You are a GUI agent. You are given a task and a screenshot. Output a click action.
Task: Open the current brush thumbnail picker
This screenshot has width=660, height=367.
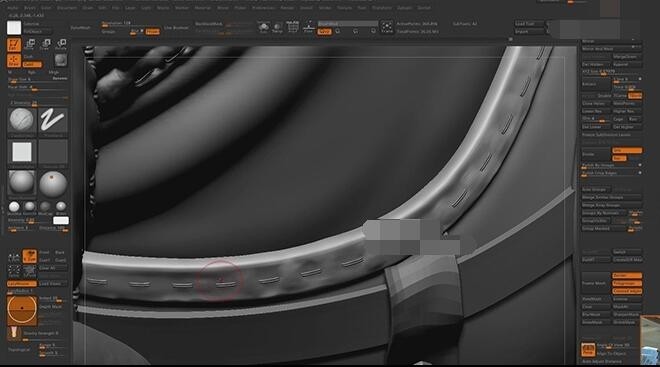[21, 120]
